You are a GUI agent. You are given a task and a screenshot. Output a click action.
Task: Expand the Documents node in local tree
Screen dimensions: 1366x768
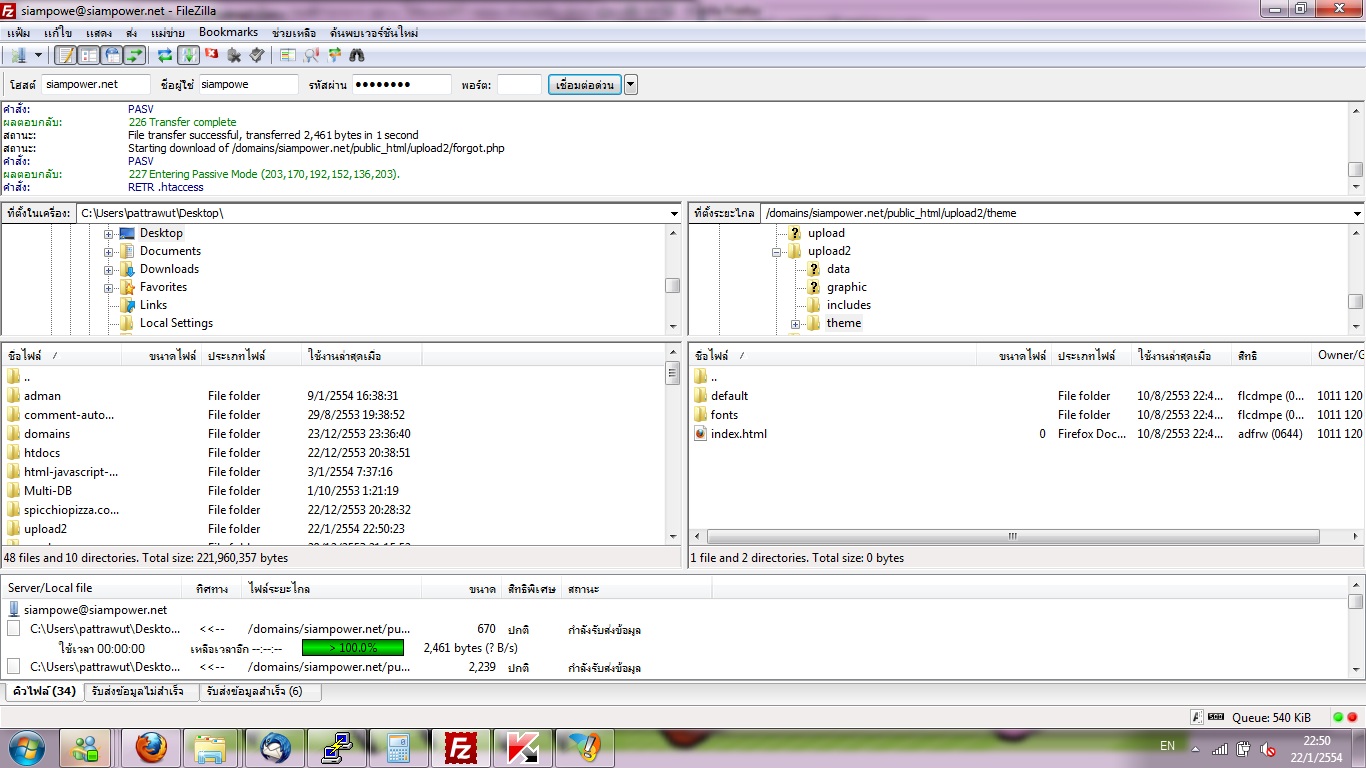(108, 252)
